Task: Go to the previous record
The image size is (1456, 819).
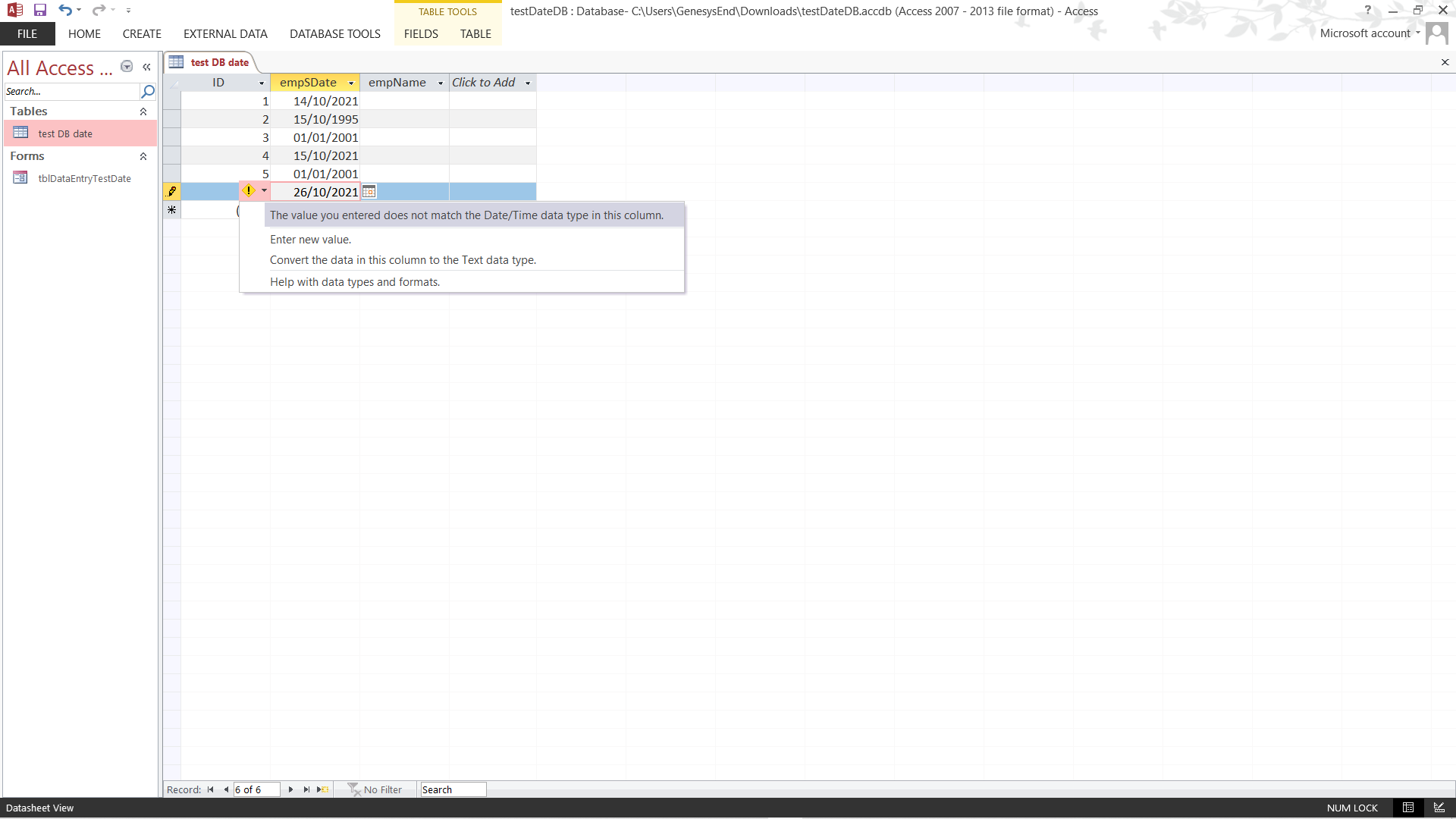Action: (x=225, y=789)
